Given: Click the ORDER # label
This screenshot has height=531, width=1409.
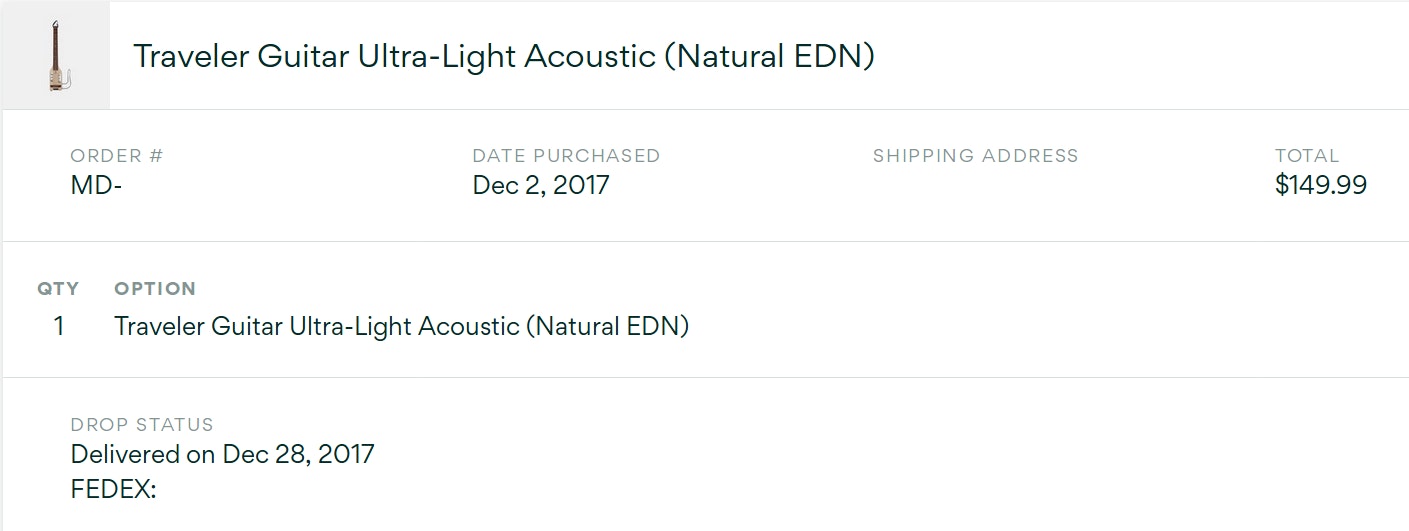Looking at the screenshot, I should point(116,156).
